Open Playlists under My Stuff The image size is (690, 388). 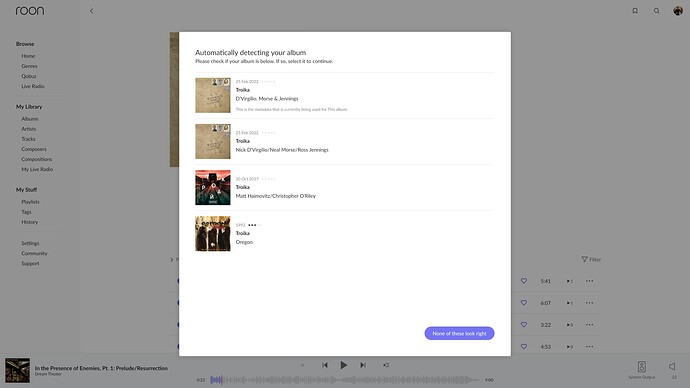(x=30, y=202)
